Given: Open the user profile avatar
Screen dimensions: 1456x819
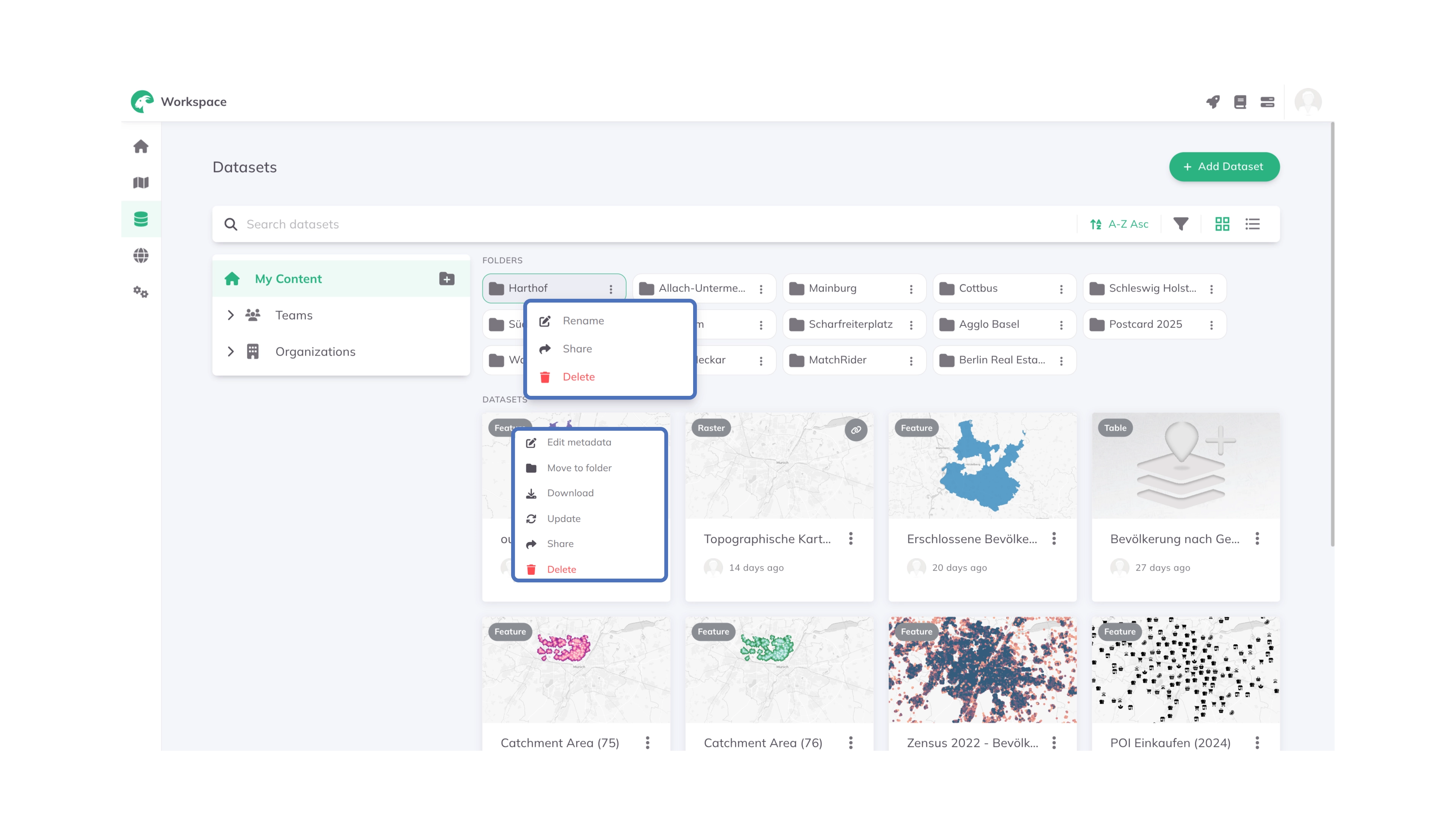Looking at the screenshot, I should (x=1308, y=102).
